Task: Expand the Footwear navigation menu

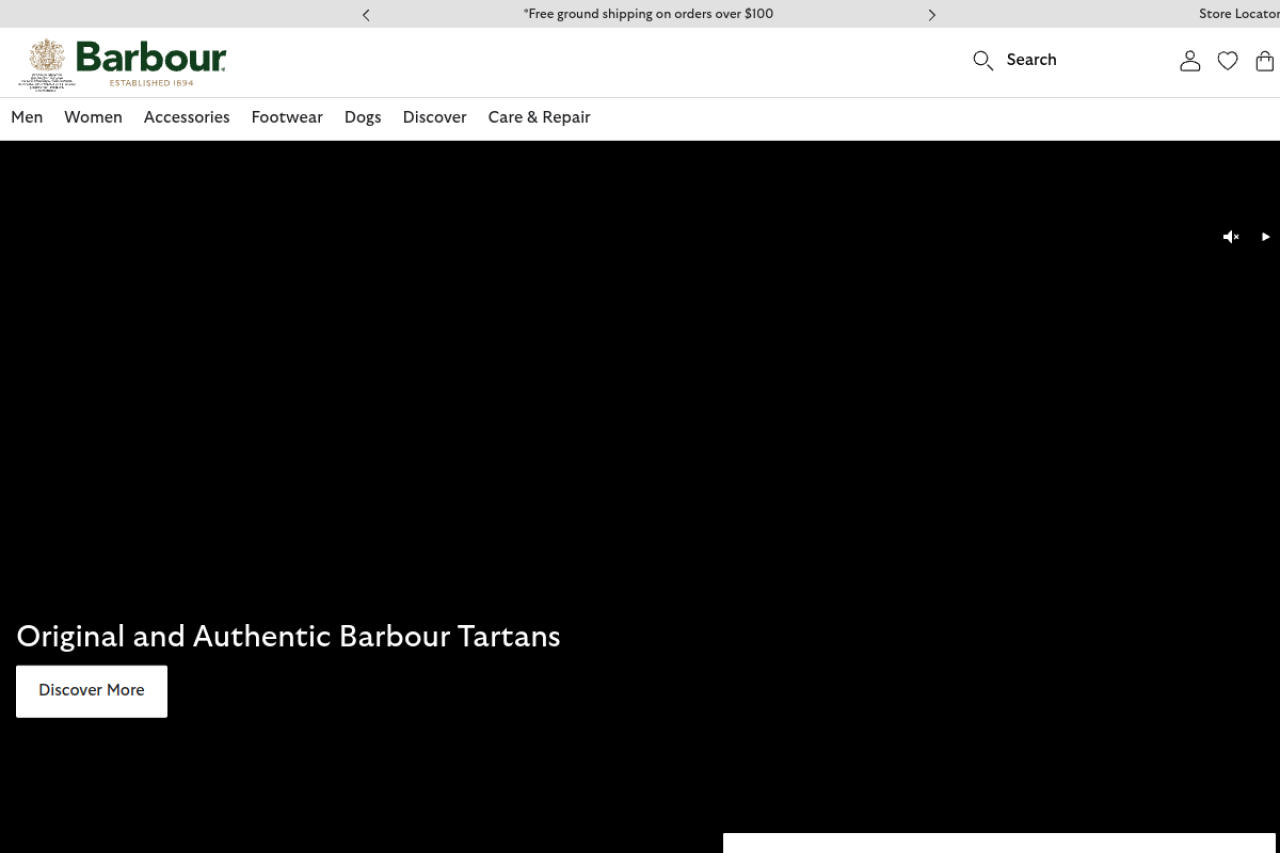Action: [x=287, y=117]
